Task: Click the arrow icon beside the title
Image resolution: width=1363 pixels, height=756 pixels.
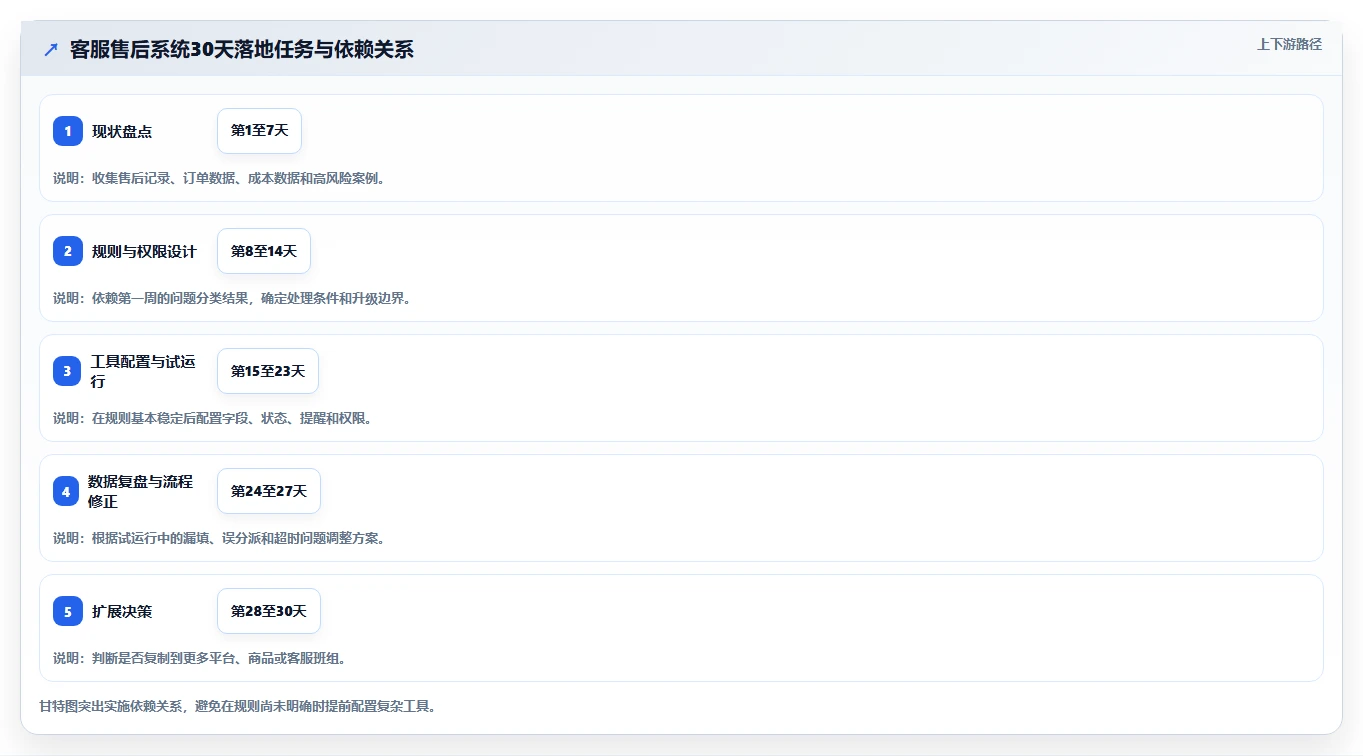Action: pyautogui.click(x=51, y=49)
